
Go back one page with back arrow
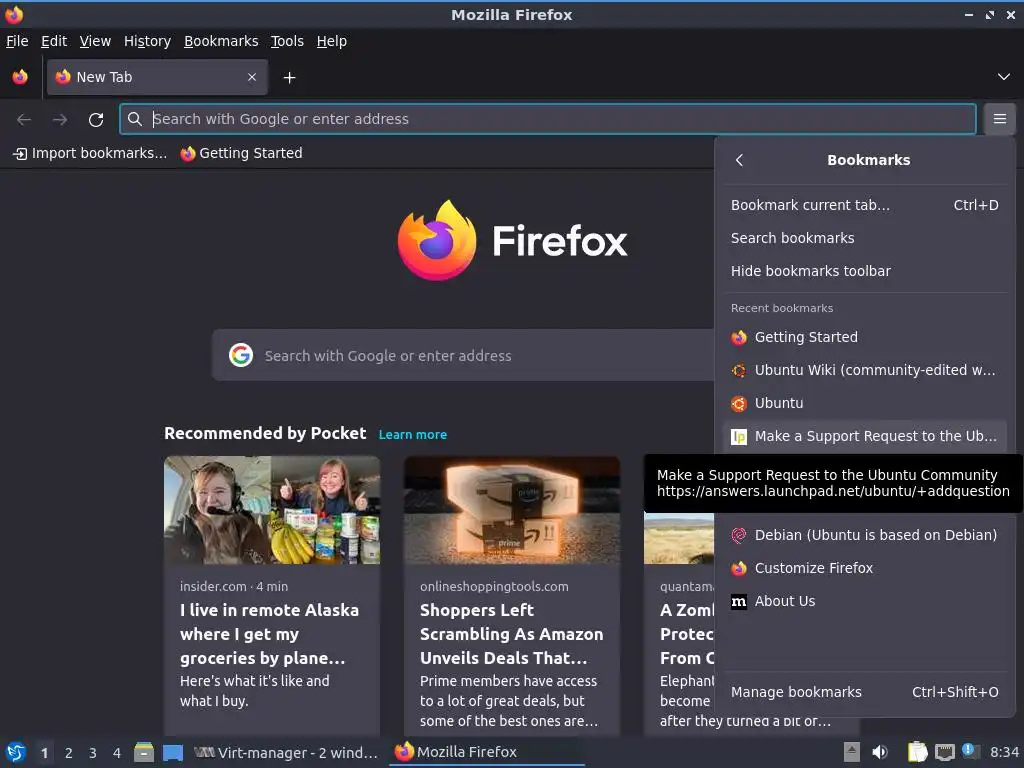pyautogui.click(x=24, y=120)
